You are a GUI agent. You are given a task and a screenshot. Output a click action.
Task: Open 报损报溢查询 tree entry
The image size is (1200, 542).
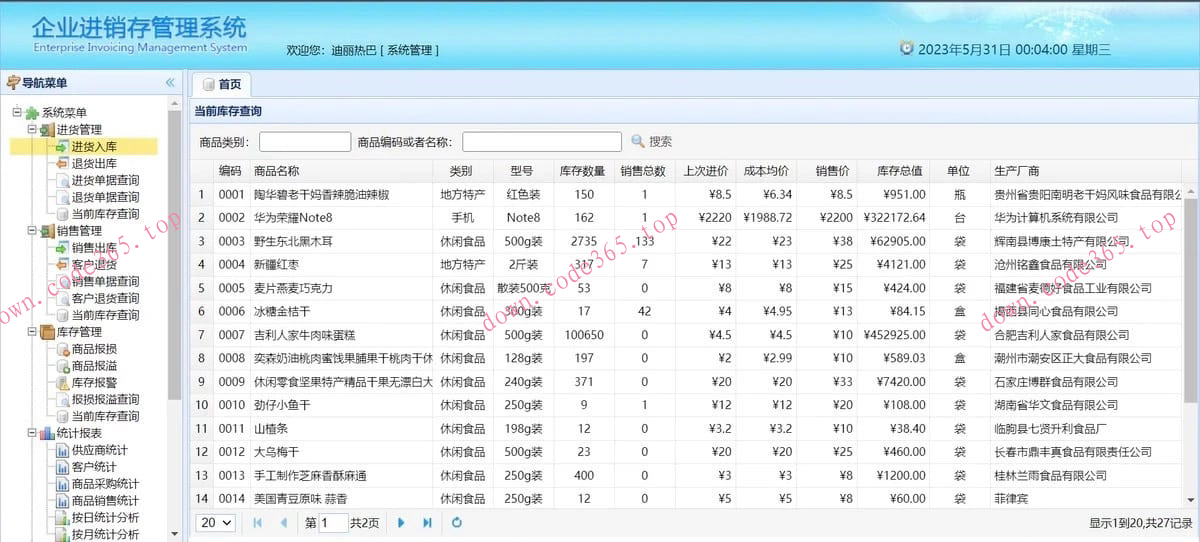[x=104, y=399]
